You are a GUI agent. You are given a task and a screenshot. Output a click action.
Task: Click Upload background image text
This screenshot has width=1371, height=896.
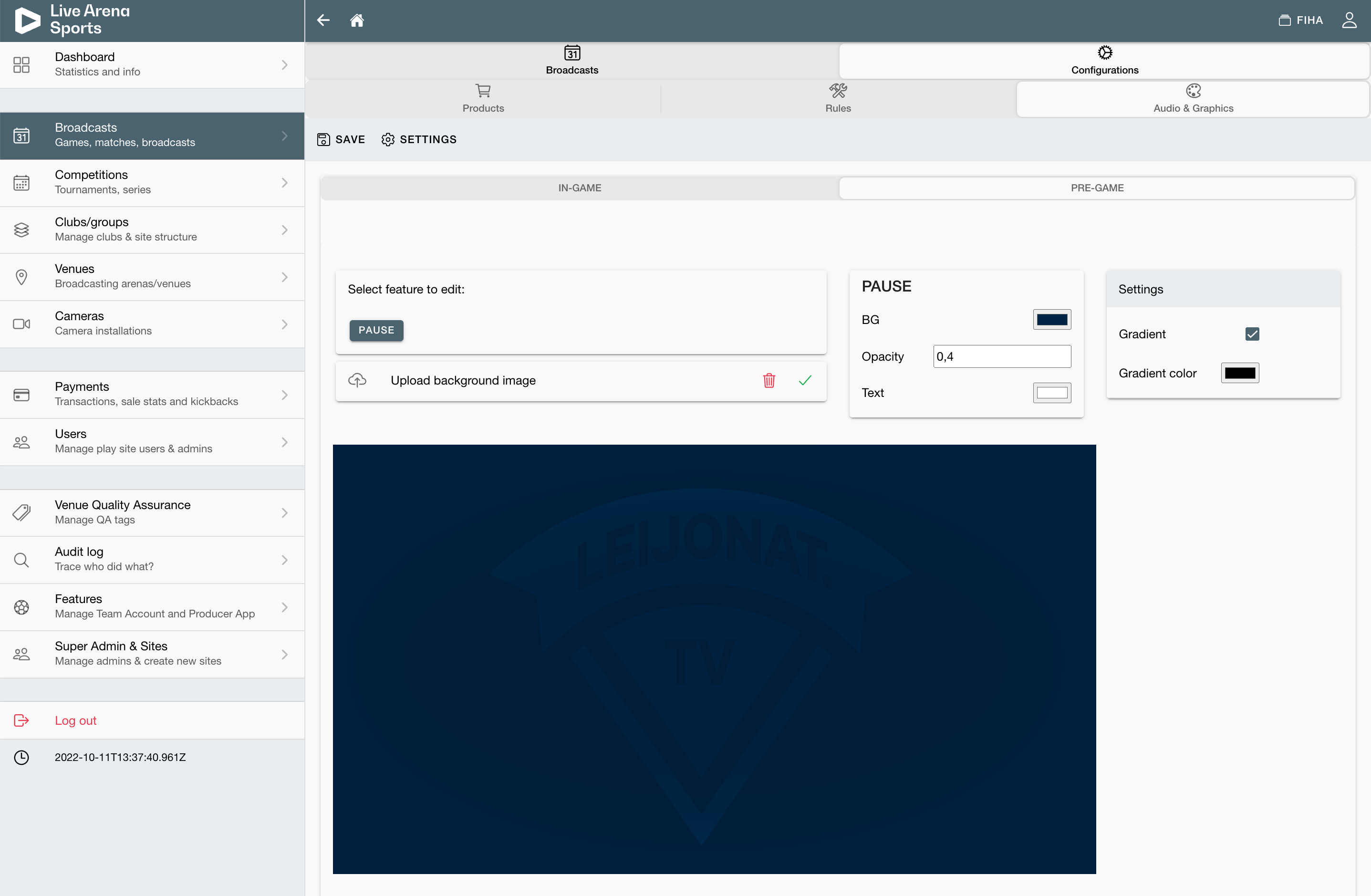tap(463, 380)
